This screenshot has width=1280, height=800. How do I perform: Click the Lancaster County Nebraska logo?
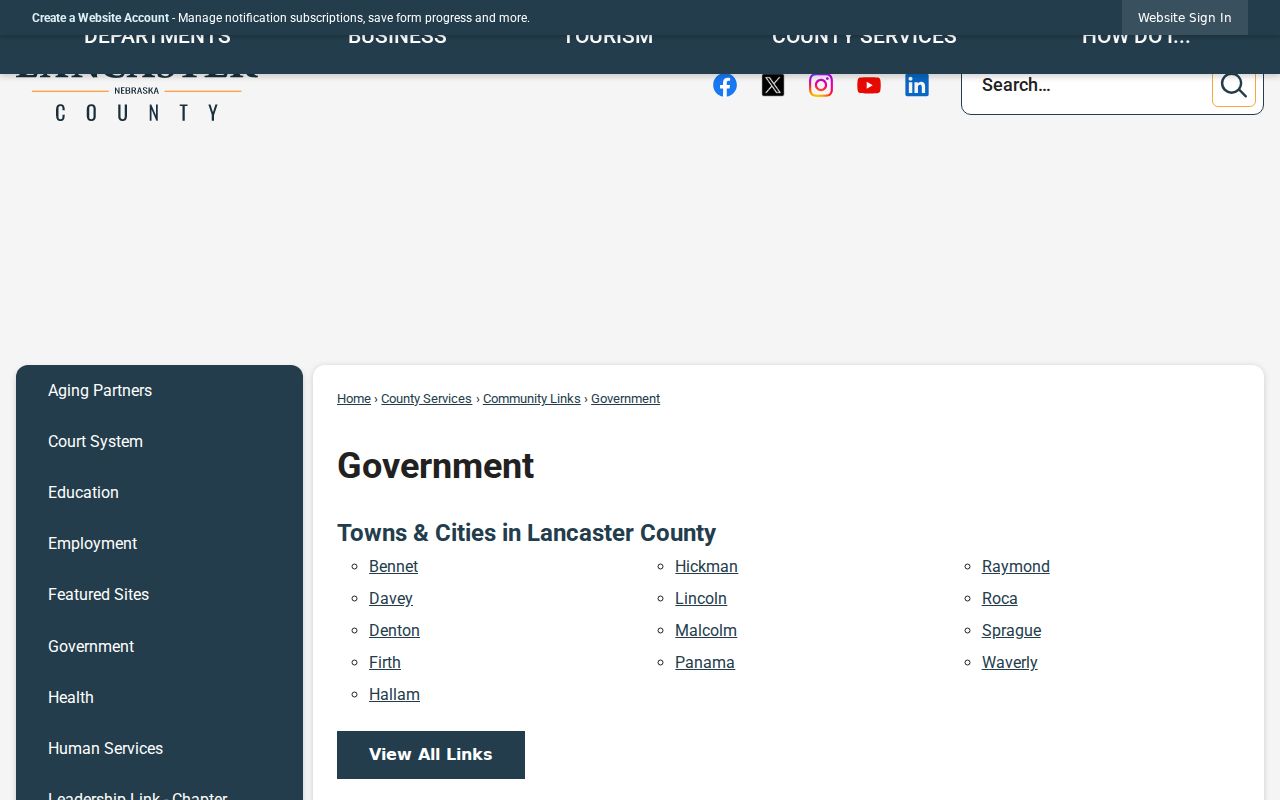click(136, 97)
